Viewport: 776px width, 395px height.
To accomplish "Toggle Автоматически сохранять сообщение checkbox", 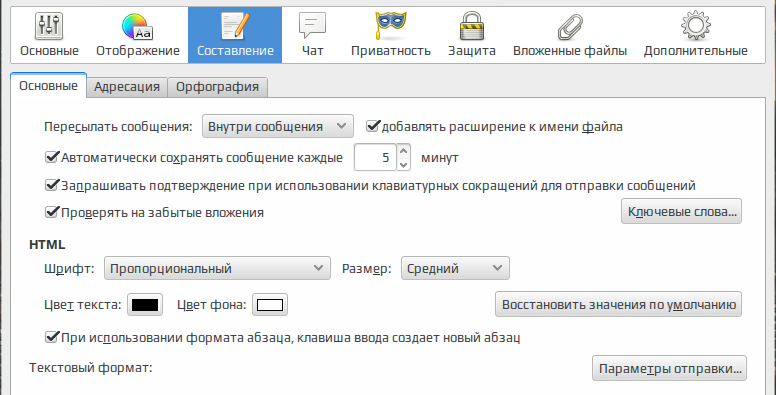I will pos(52,157).
